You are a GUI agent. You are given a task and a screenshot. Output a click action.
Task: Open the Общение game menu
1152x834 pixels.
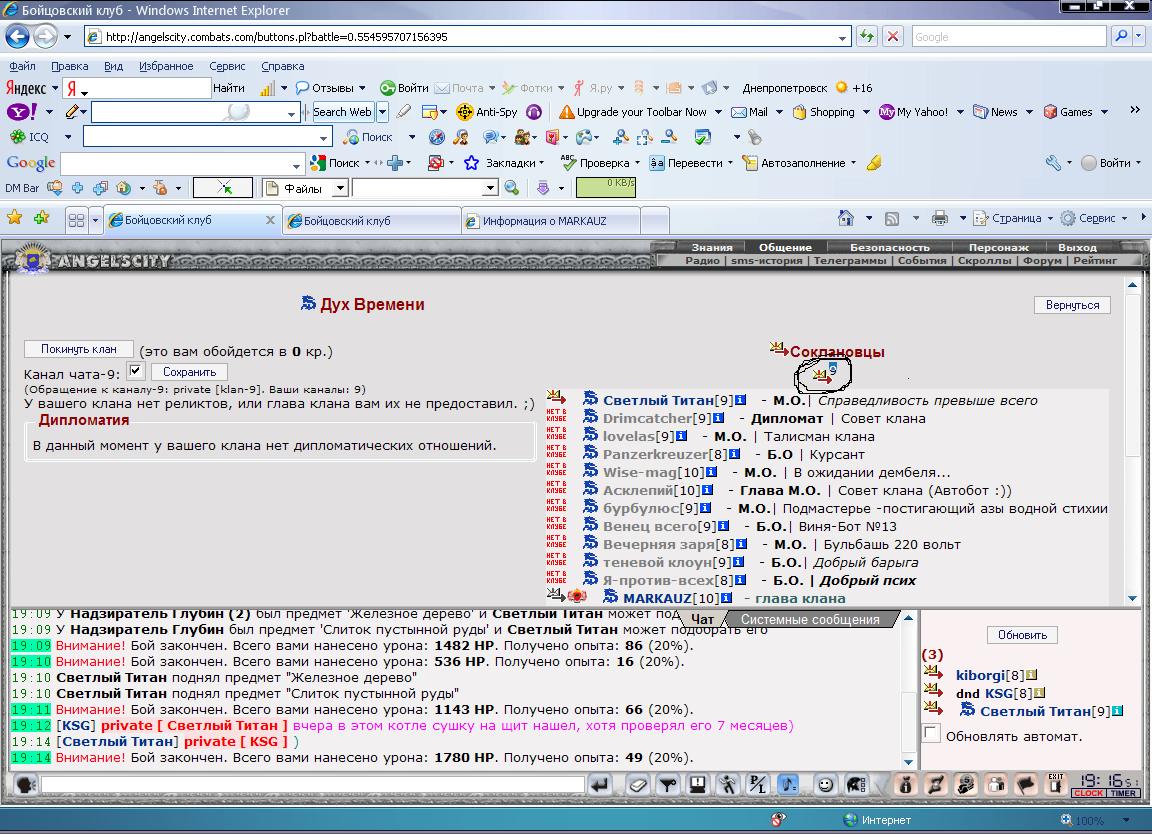click(x=785, y=247)
